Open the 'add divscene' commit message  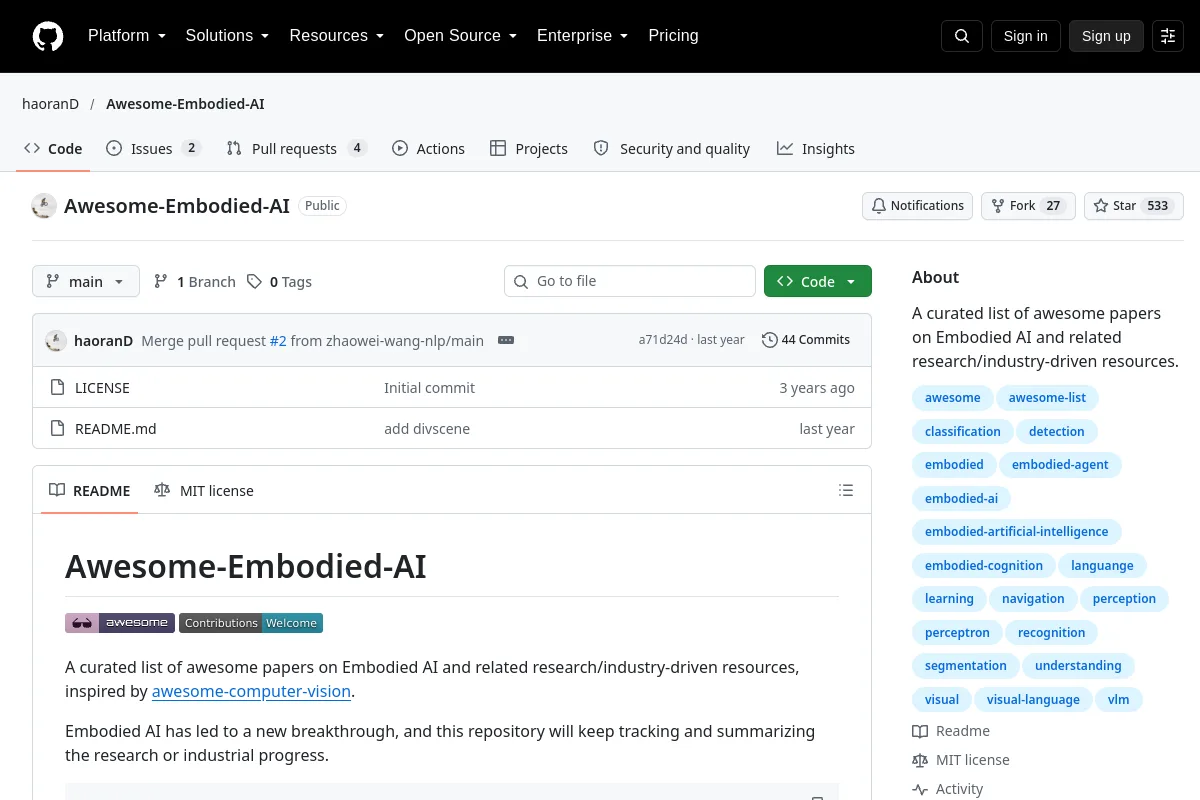coord(427,429)
